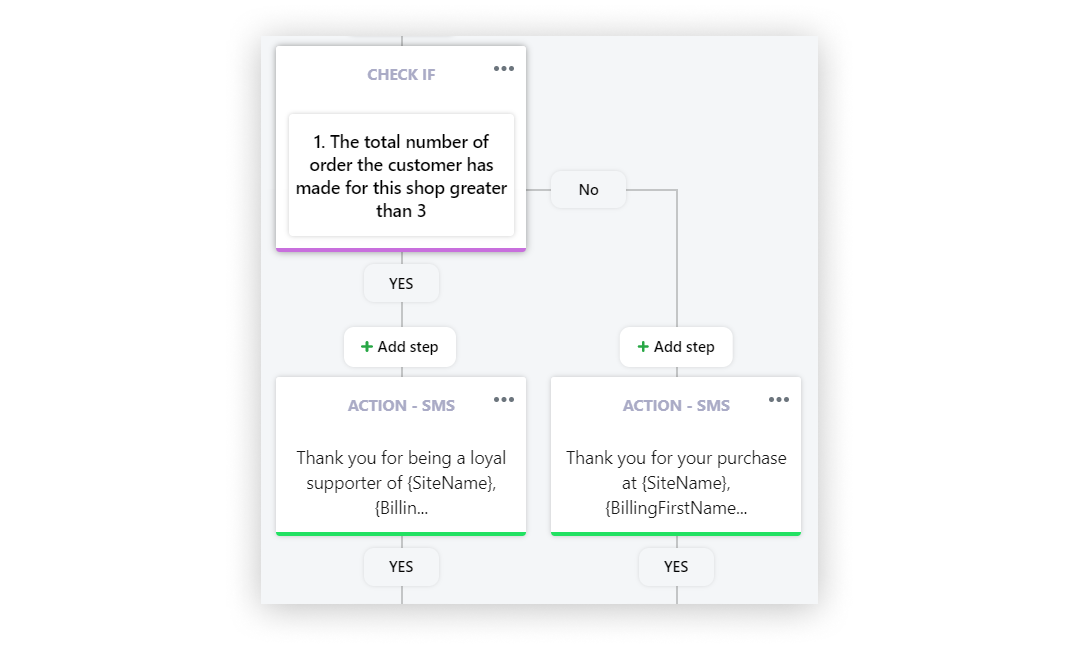Add a step on the No branch

(x=676, y=347)
